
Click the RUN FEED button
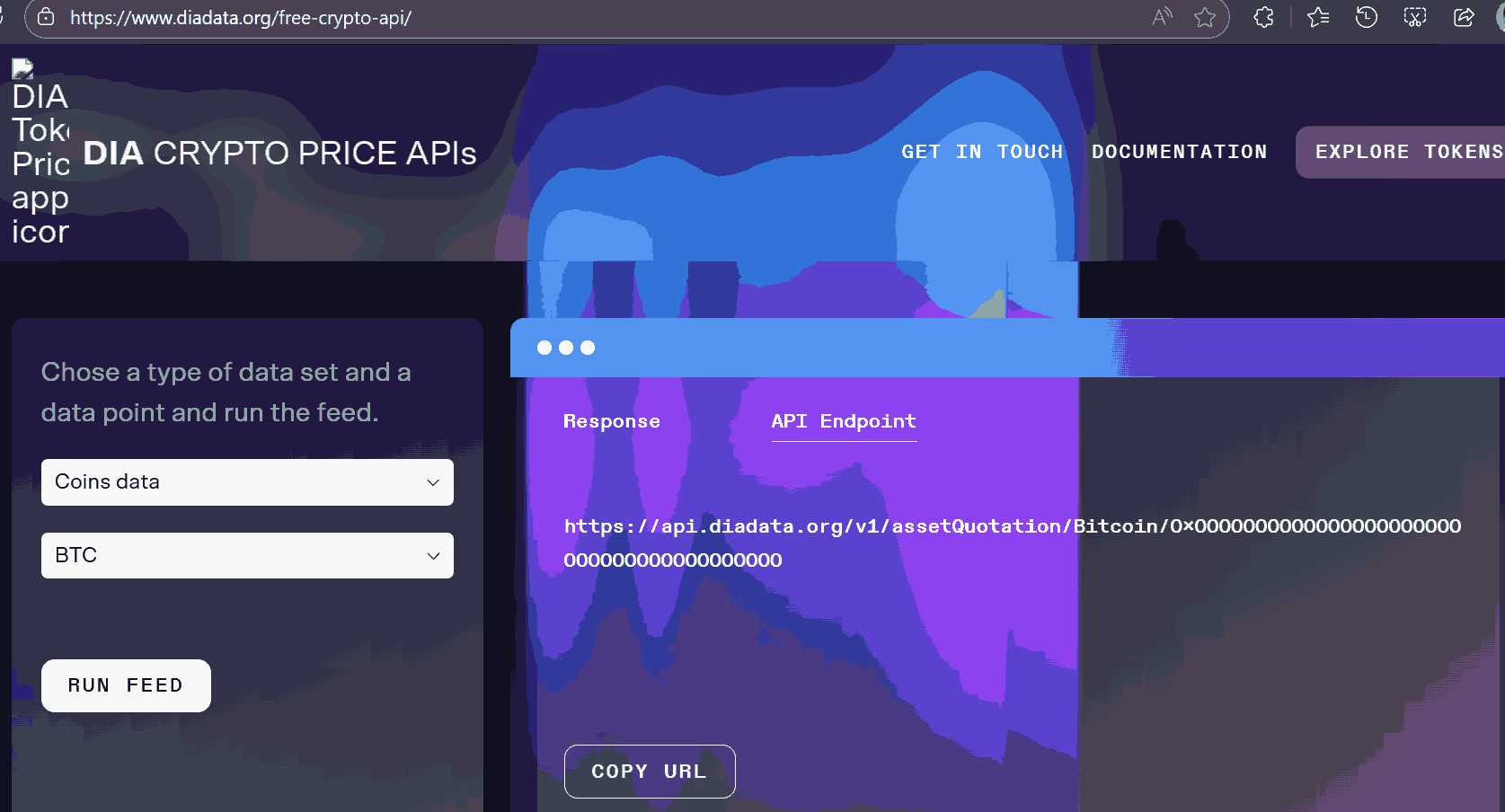coord(126,685)
